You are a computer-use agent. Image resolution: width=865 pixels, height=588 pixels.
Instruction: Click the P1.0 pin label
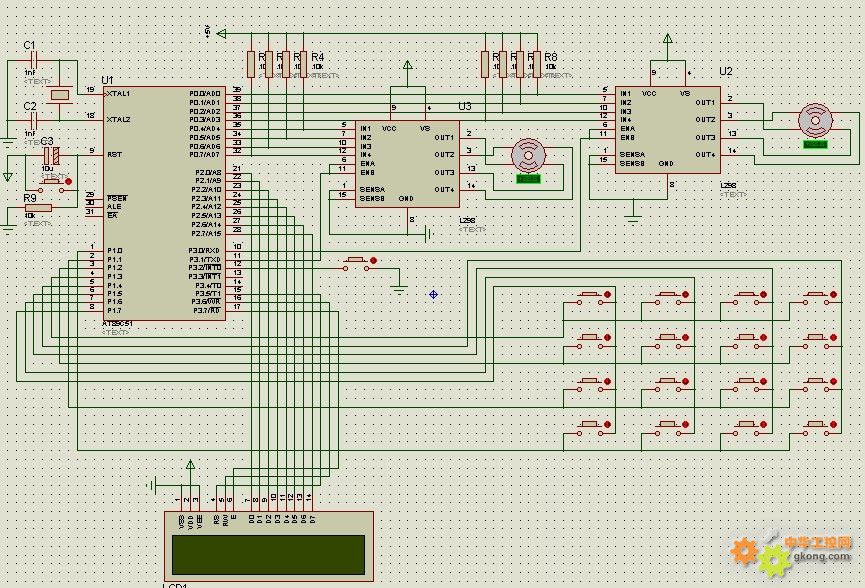tap(115, 250)
